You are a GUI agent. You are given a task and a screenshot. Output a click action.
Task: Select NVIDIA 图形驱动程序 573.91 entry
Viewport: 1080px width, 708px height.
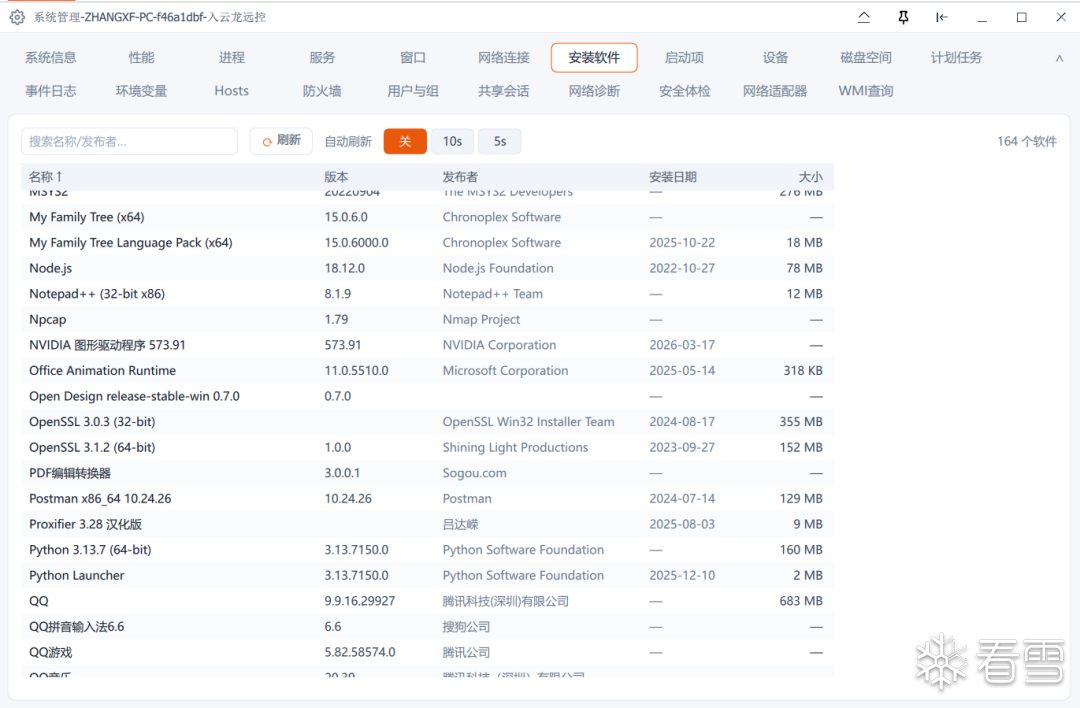(x=427, y=344)
